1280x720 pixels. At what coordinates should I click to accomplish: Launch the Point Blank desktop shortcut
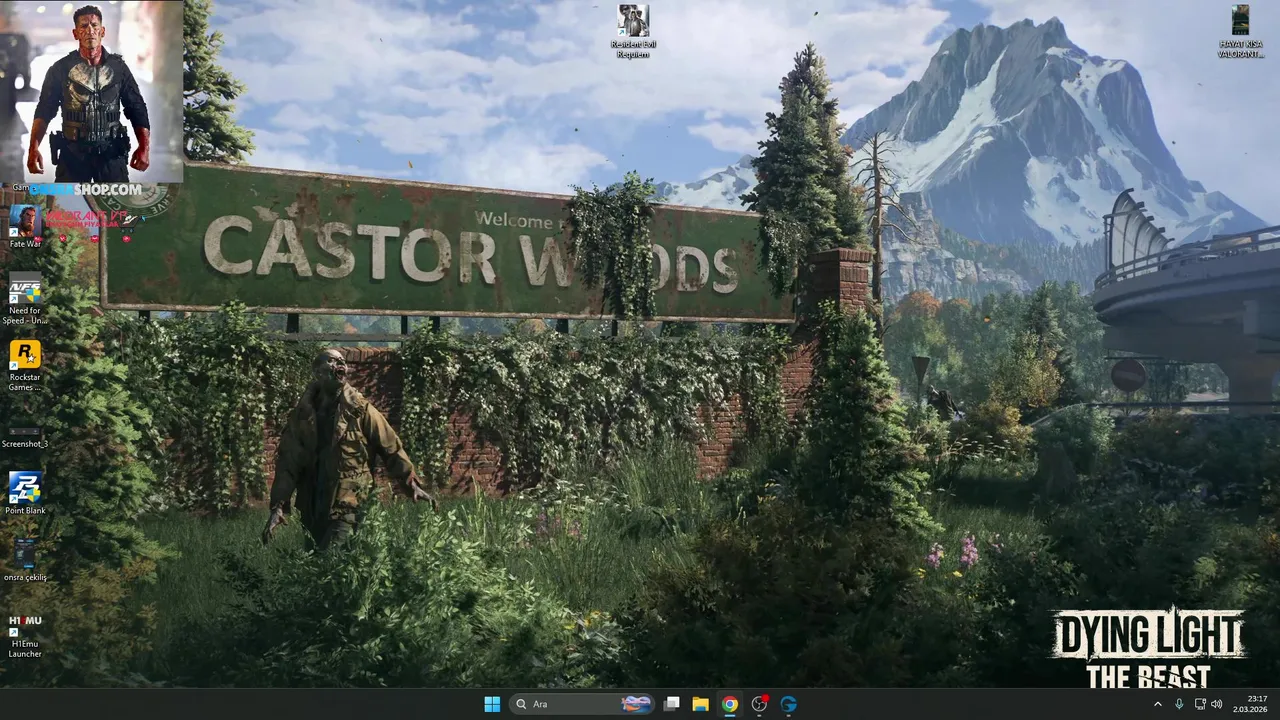pyautogui.click(x=25, y=493)
